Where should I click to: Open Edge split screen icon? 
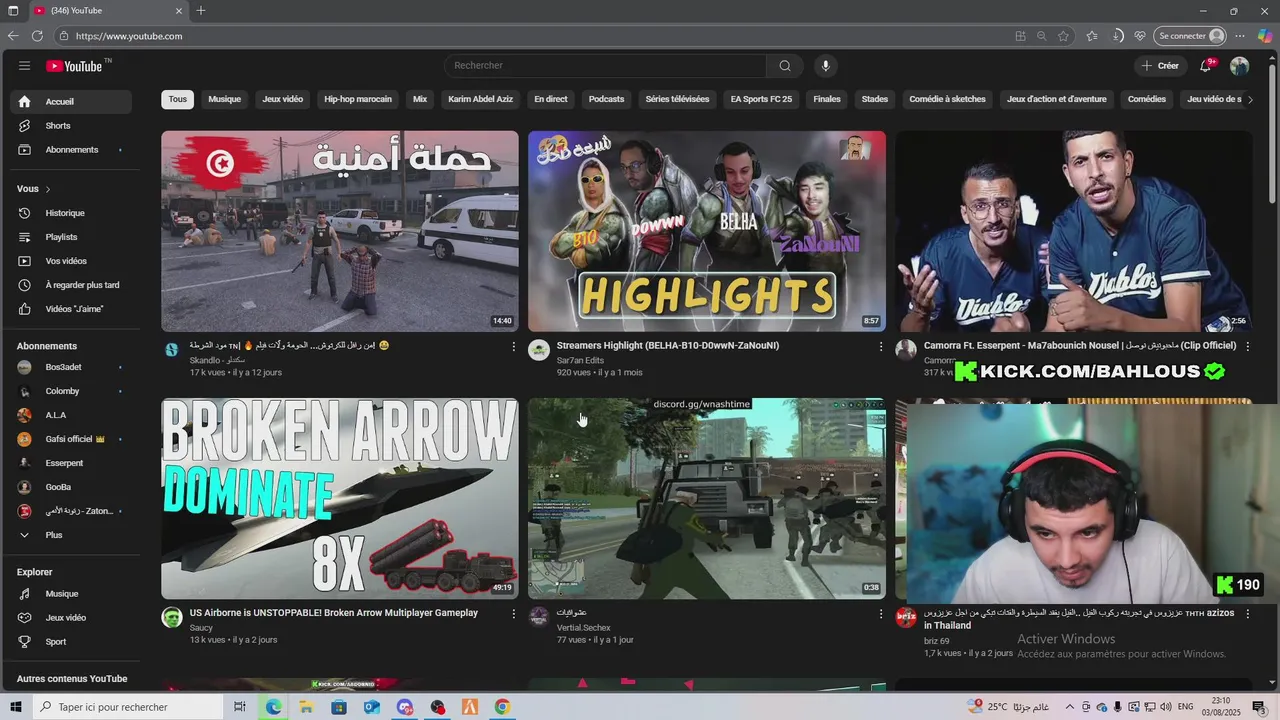1020,36
